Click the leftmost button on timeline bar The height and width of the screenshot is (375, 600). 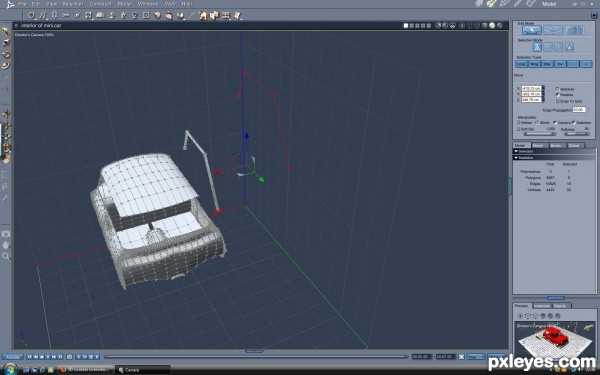pos(13,357)
